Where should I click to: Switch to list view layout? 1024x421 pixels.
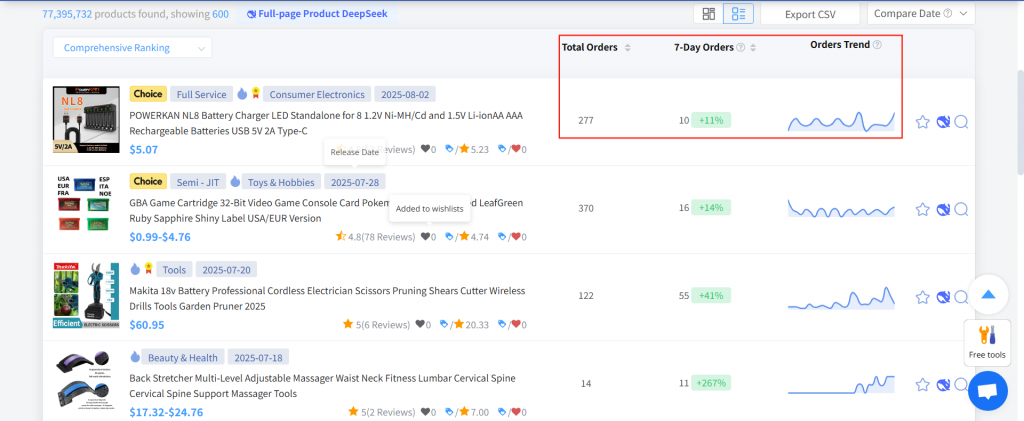(x=739, y=14)
